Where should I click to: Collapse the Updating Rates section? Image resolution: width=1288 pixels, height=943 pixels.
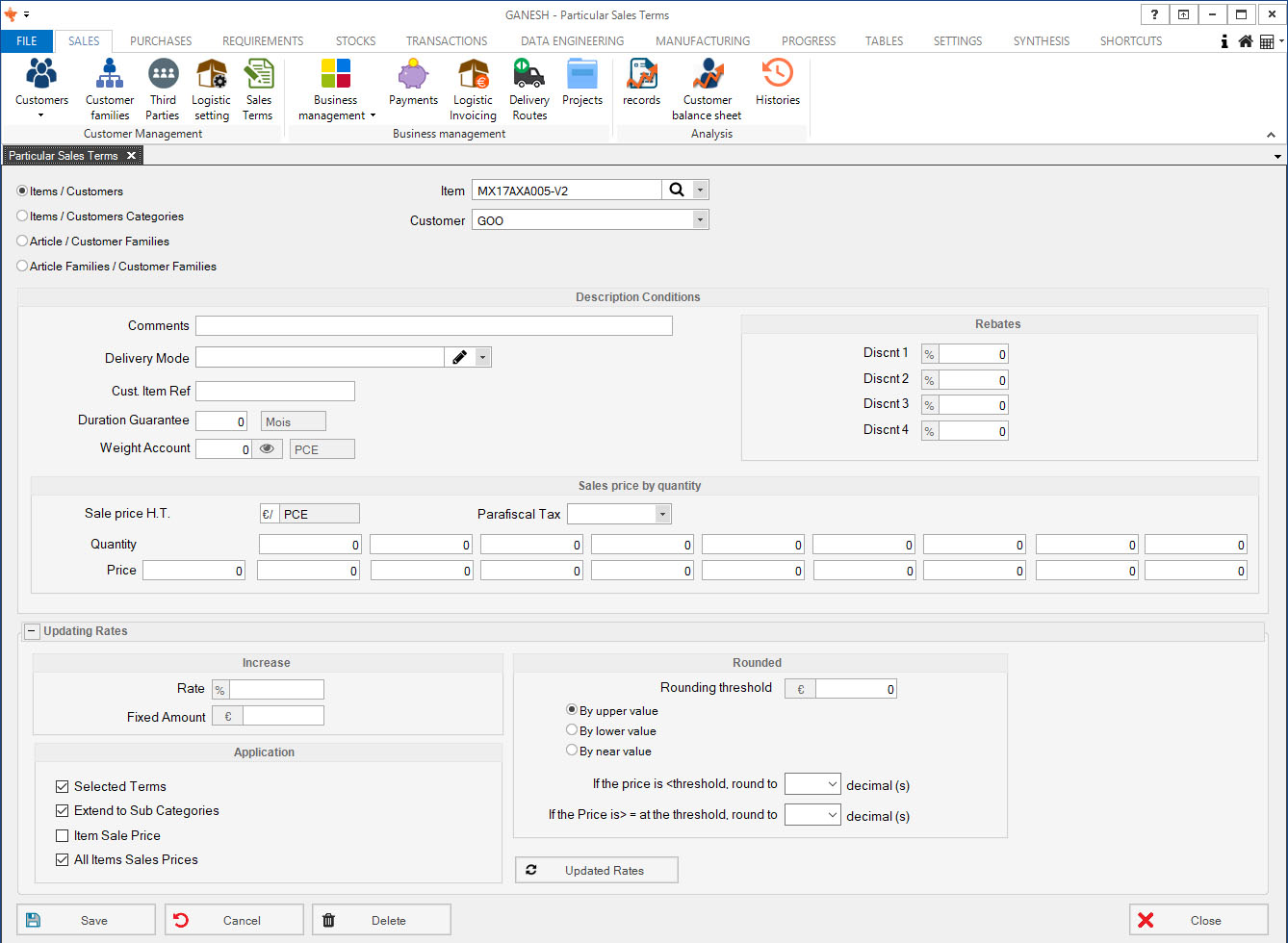pos(31,631)
